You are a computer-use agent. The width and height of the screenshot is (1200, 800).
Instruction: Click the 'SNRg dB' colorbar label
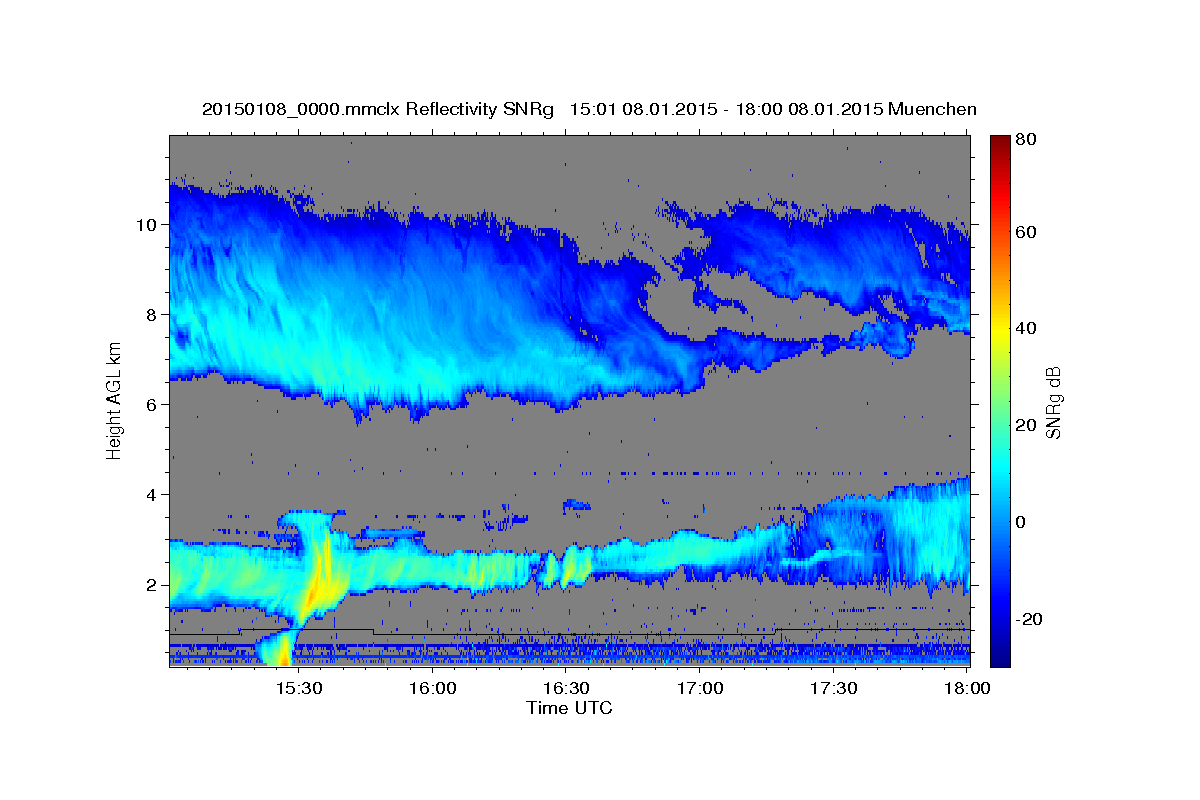pos(1053,402)
